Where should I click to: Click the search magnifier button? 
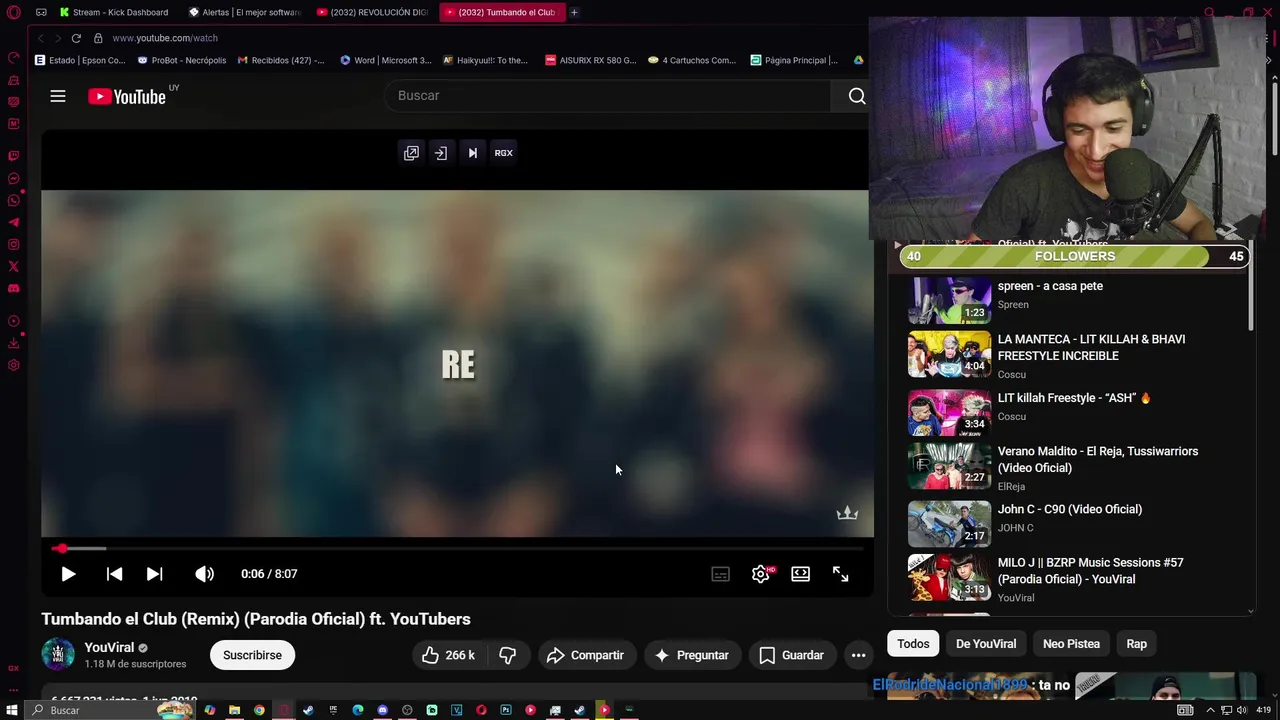pos(857,96)
